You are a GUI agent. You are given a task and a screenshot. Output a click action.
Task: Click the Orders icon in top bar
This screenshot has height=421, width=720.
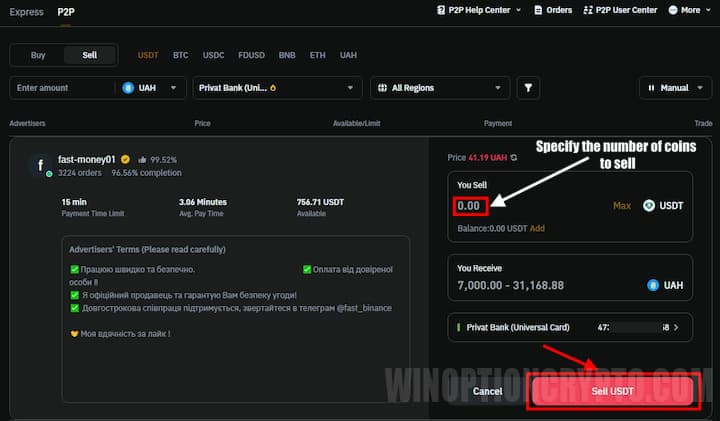point(538,10)
